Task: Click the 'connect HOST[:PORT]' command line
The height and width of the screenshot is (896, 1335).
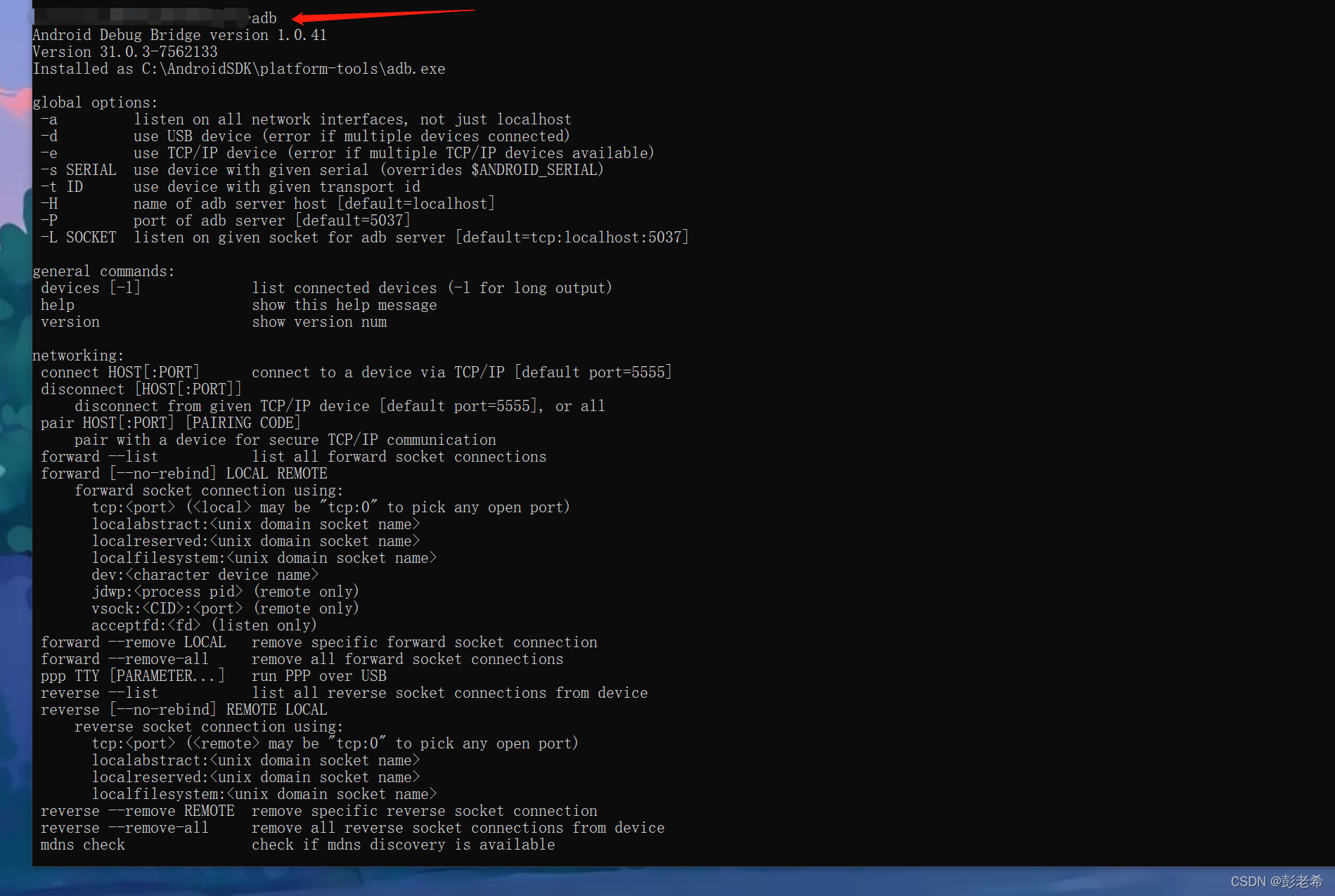Action: pyautogui.click(x=356, y=372)
